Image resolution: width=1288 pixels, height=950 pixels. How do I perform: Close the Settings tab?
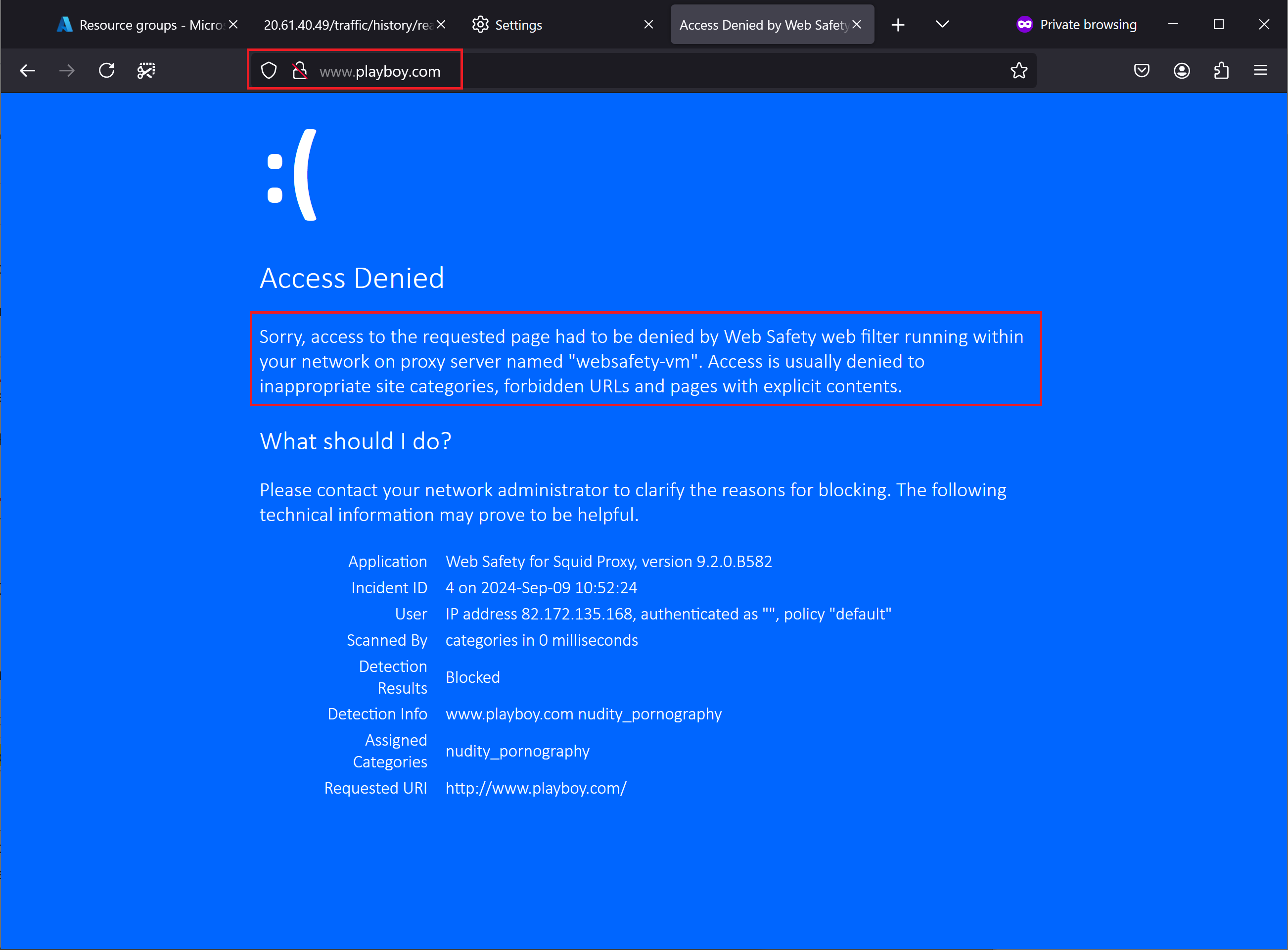pos(648,24)
